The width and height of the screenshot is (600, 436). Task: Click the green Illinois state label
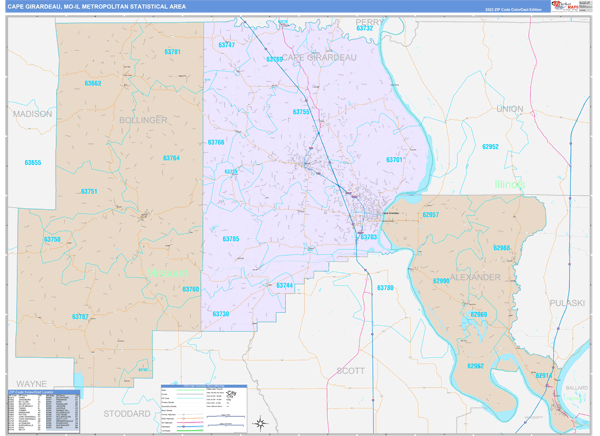[510, 185]
